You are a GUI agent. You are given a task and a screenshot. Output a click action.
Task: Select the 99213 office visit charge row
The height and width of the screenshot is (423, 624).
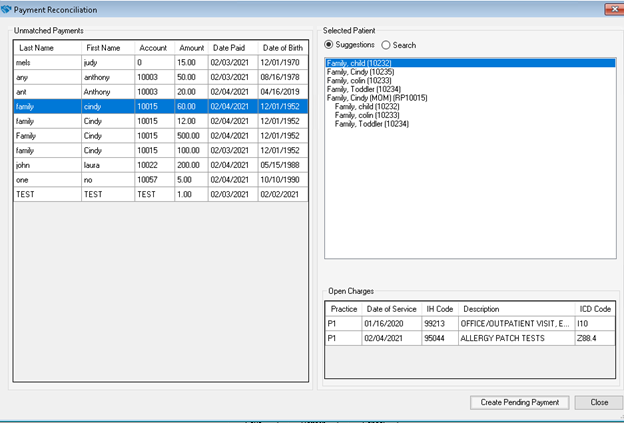[x=470, y=324]
